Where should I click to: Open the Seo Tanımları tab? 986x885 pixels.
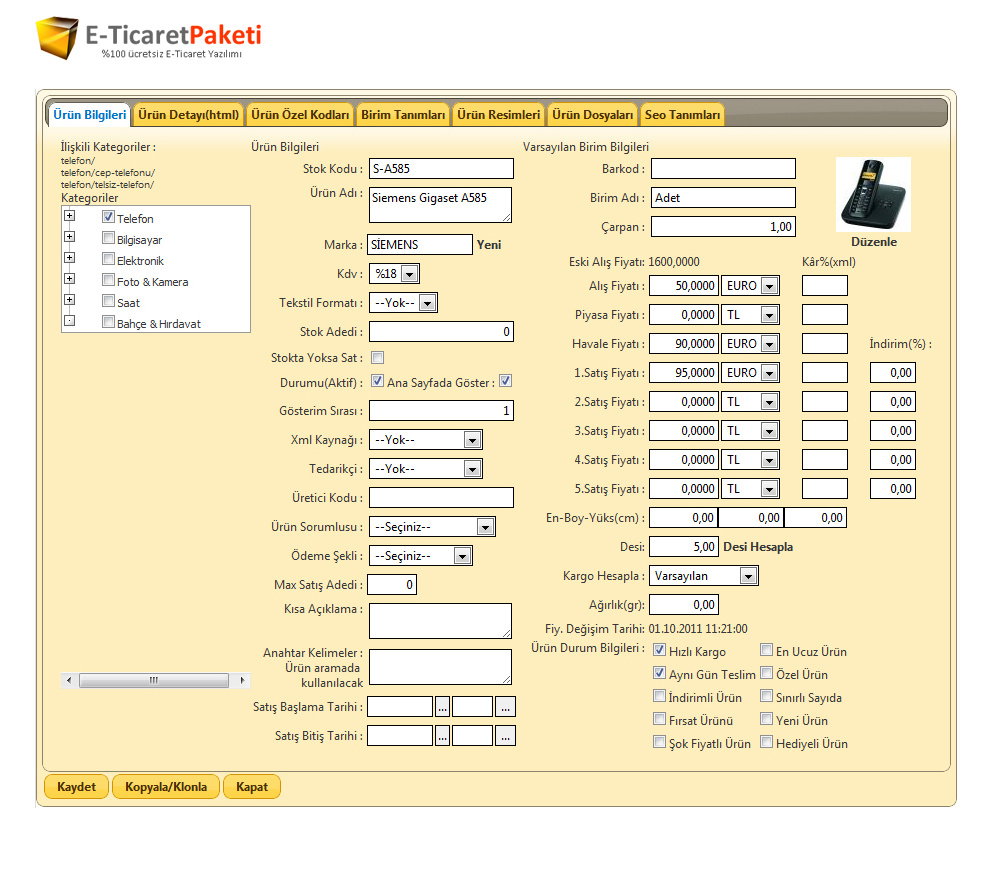click(682, 115)
